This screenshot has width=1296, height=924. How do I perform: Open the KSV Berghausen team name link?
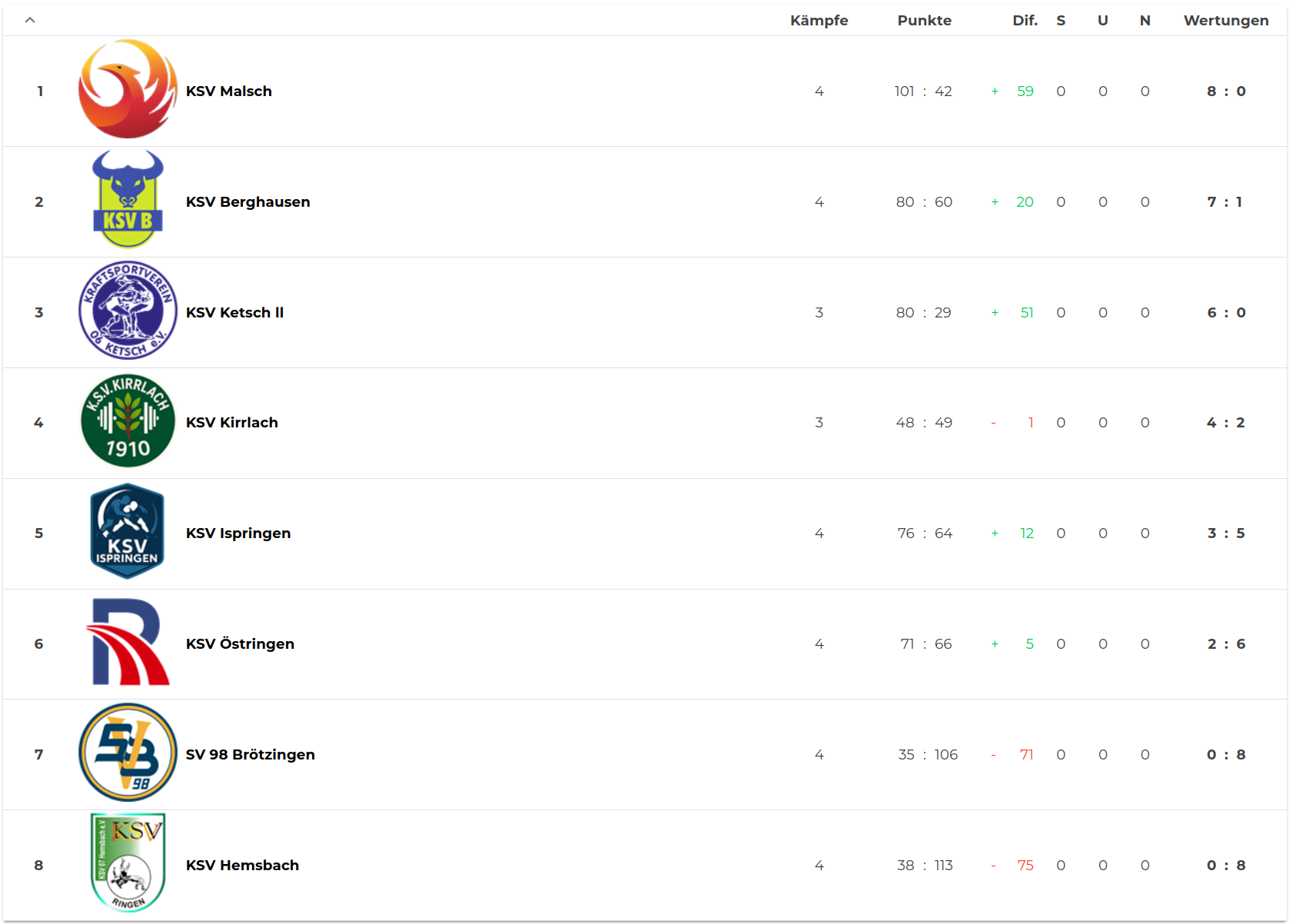pyautogui.click(x=248, y=202)
